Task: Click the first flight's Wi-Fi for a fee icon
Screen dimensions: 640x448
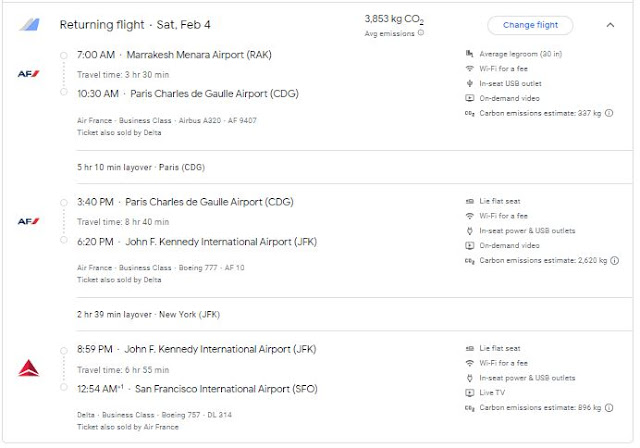Action: click(470, 68)
